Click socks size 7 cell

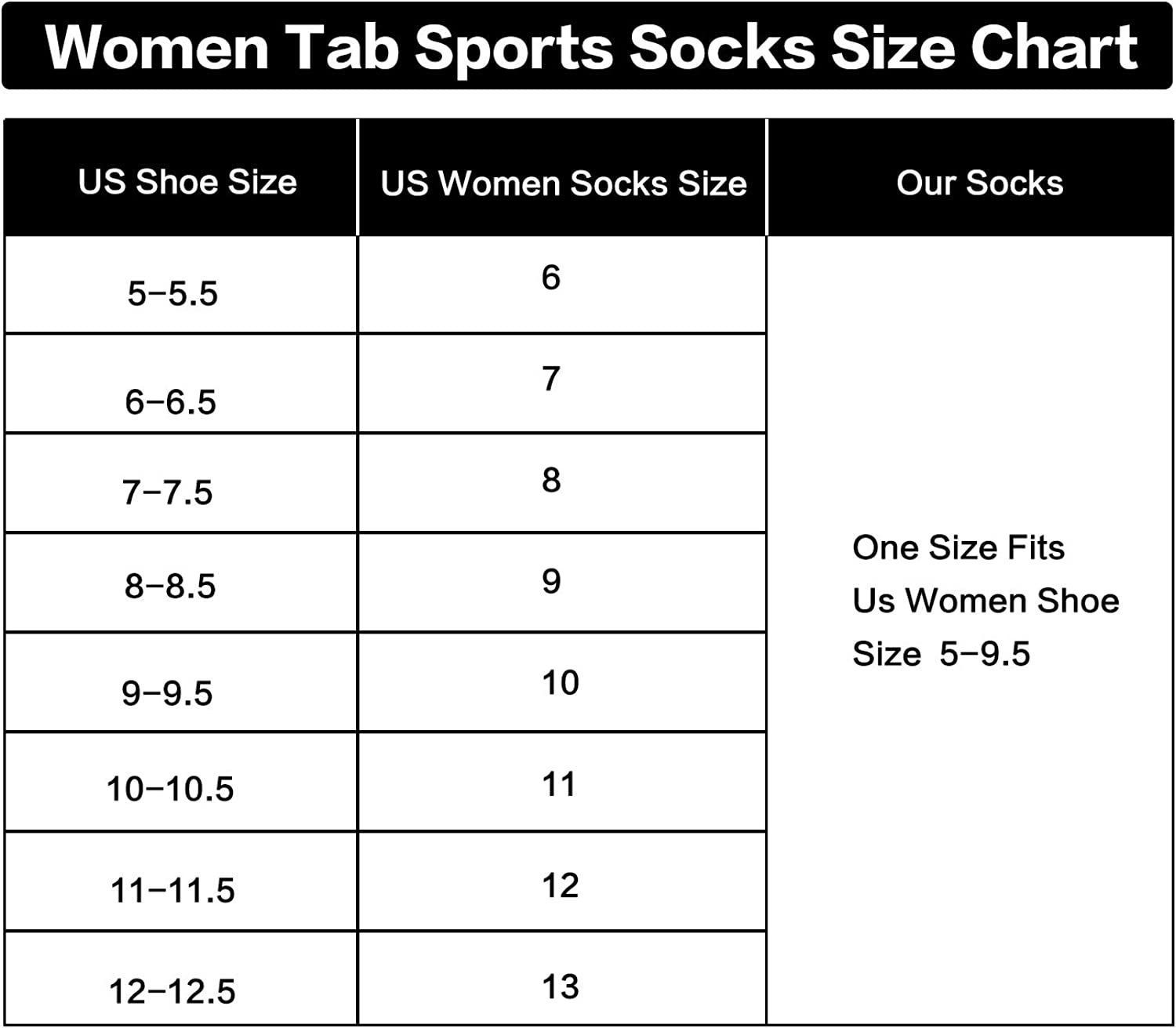pyautogui.click(x=551, y=379)
